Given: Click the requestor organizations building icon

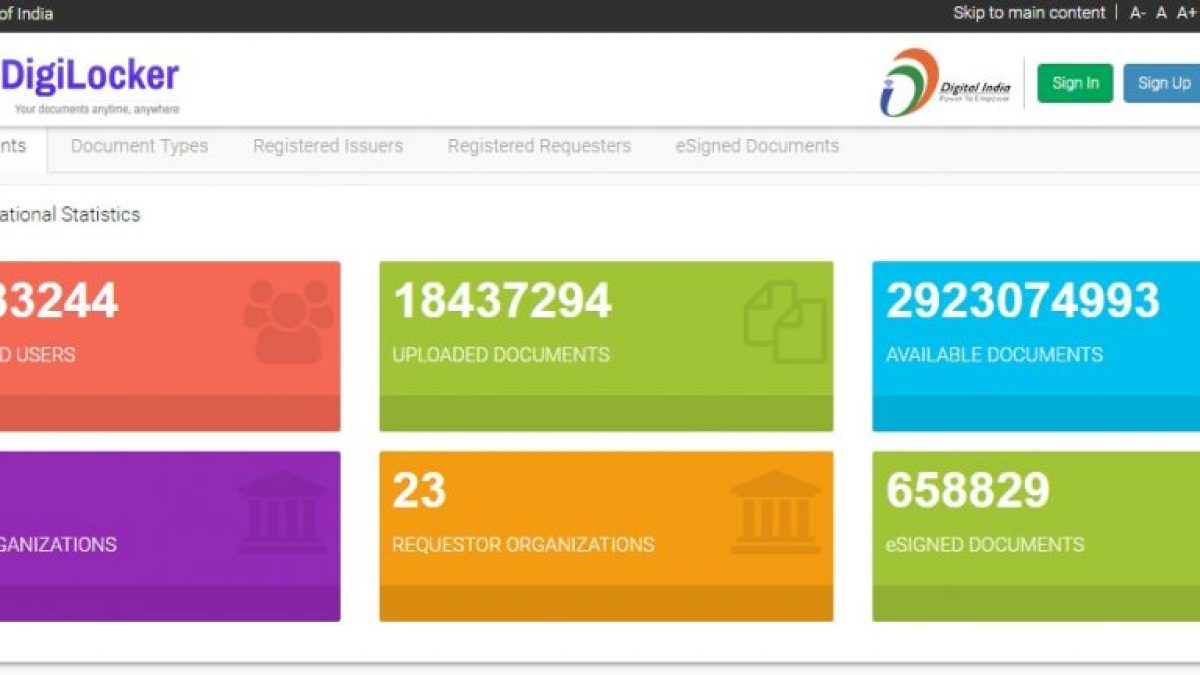Looking at the screenshot, I should point(776,512).
